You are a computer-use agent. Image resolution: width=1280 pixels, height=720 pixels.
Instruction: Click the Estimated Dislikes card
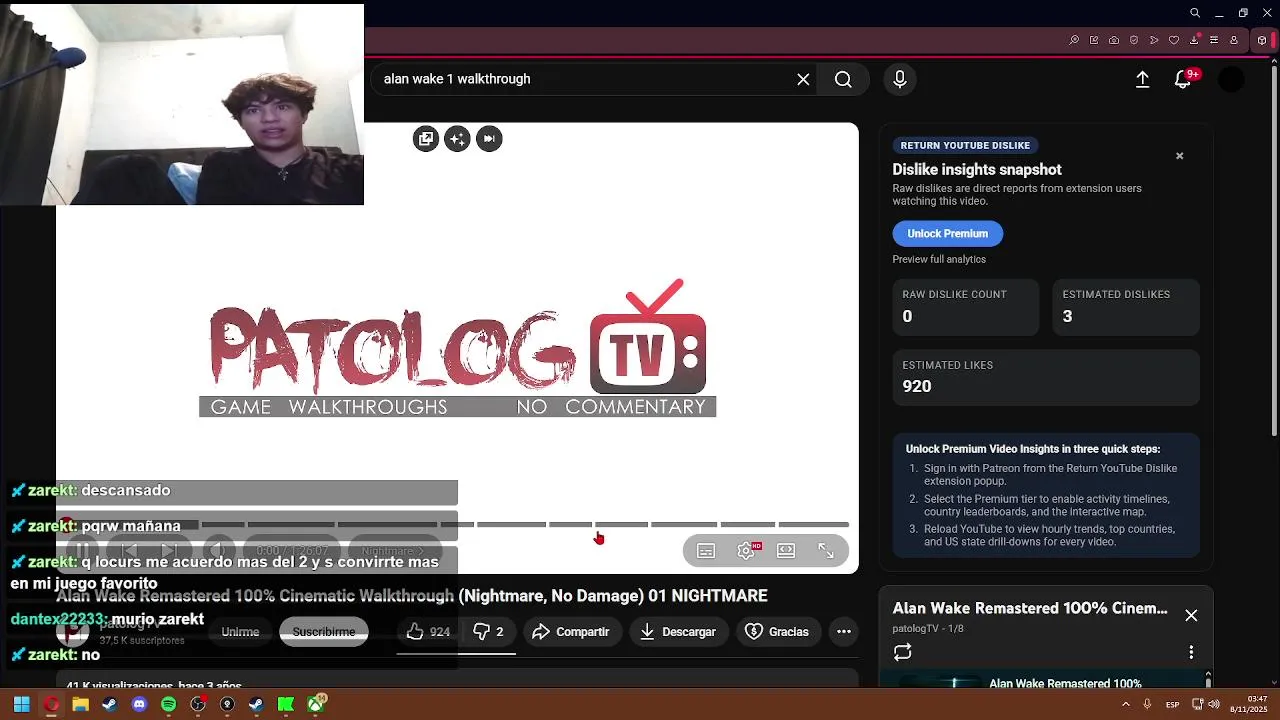click(1126, 307)
